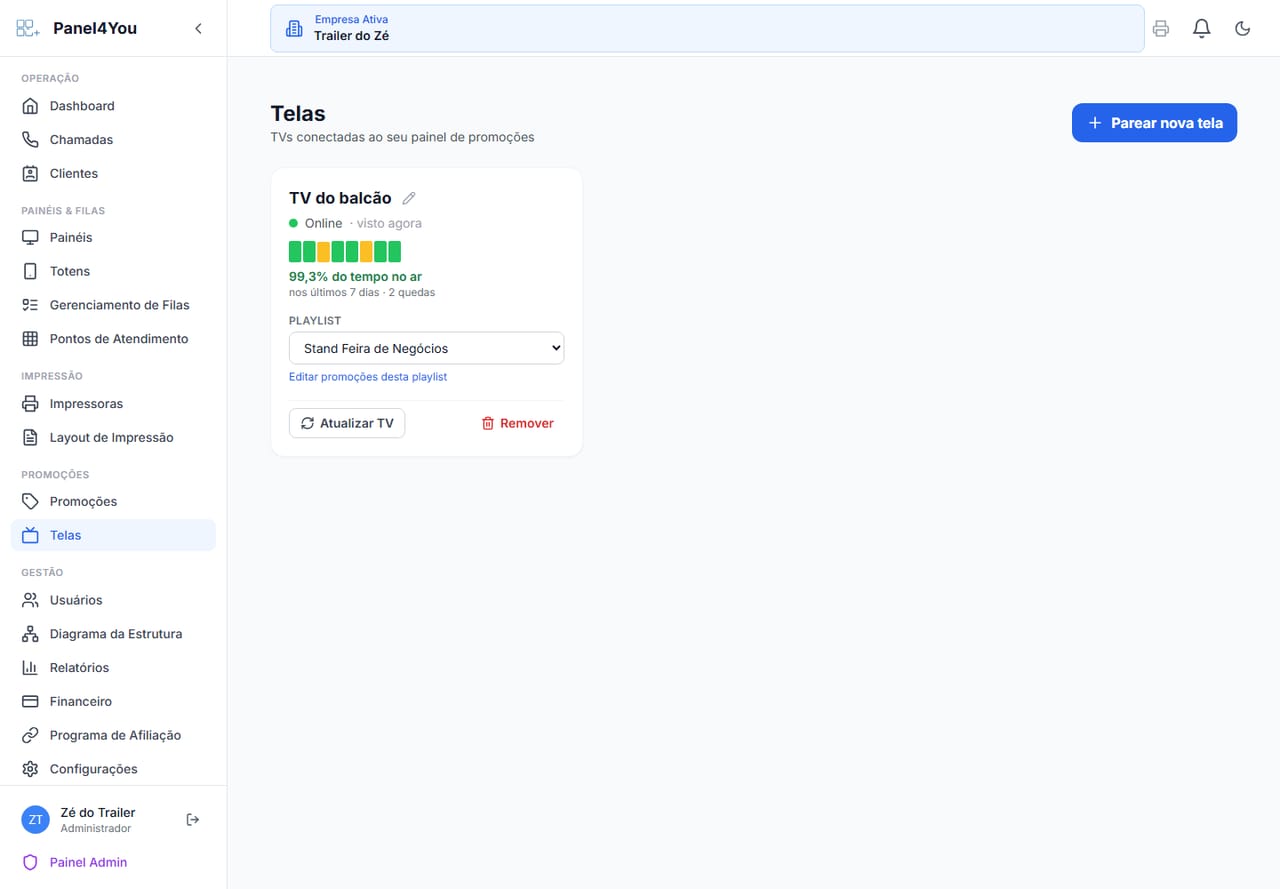Click the Promoções tag icon
This screenshot has width=1280, height=889.
coord(30,501)
